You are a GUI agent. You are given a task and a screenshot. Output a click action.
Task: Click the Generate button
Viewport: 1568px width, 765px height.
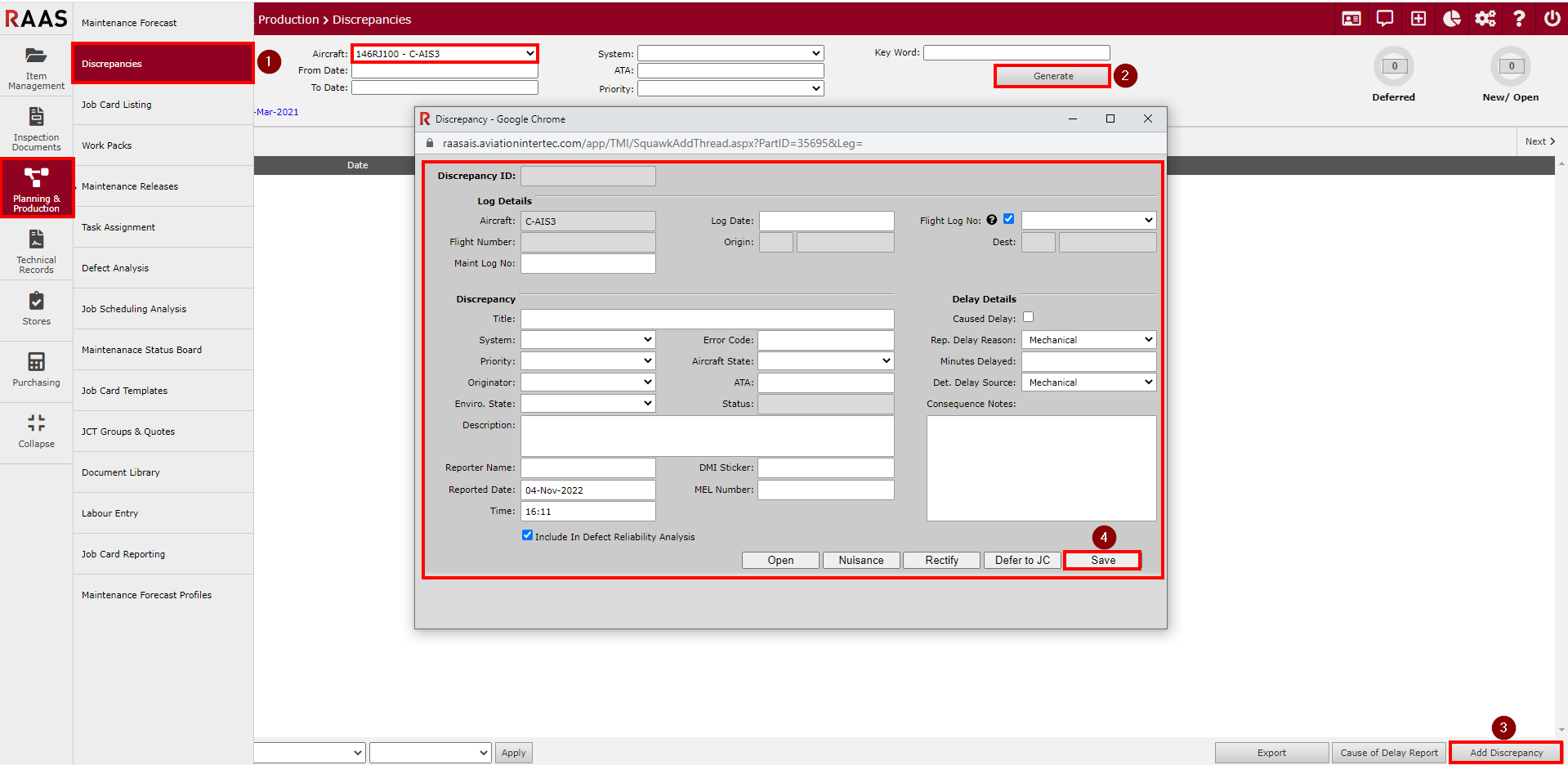tap(1052, 76)
